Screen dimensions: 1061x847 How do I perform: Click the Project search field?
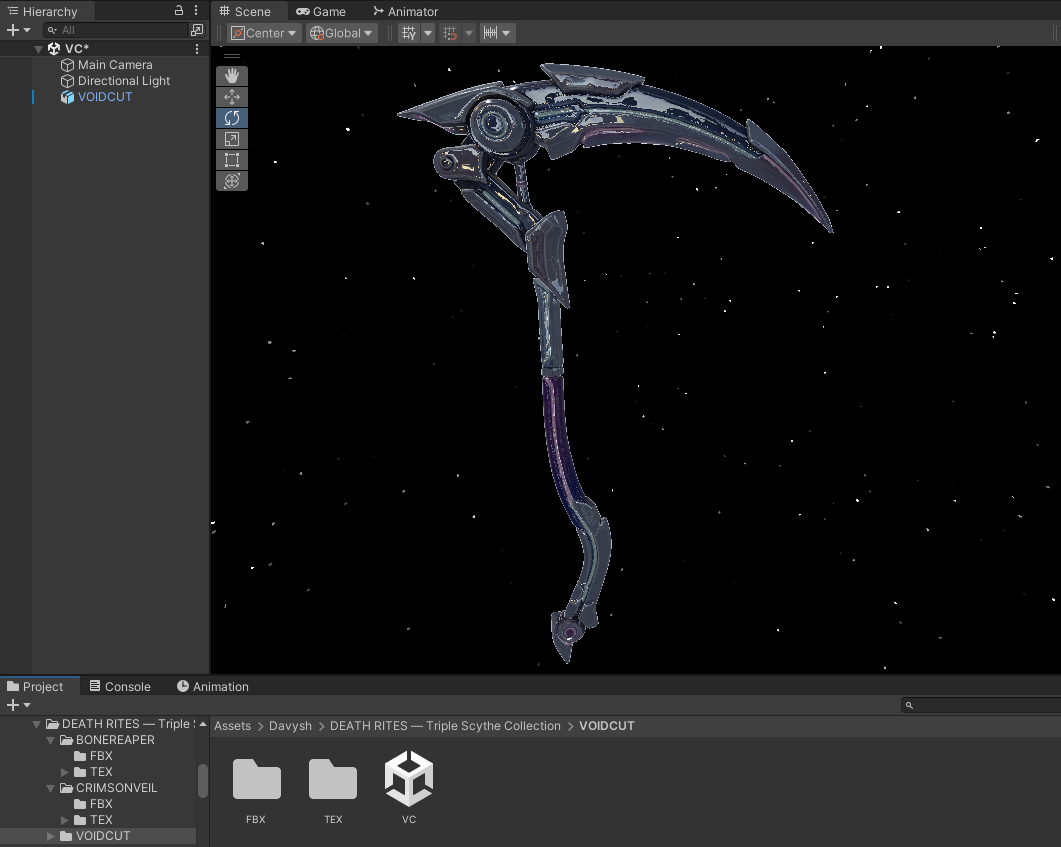click(981, 706)
